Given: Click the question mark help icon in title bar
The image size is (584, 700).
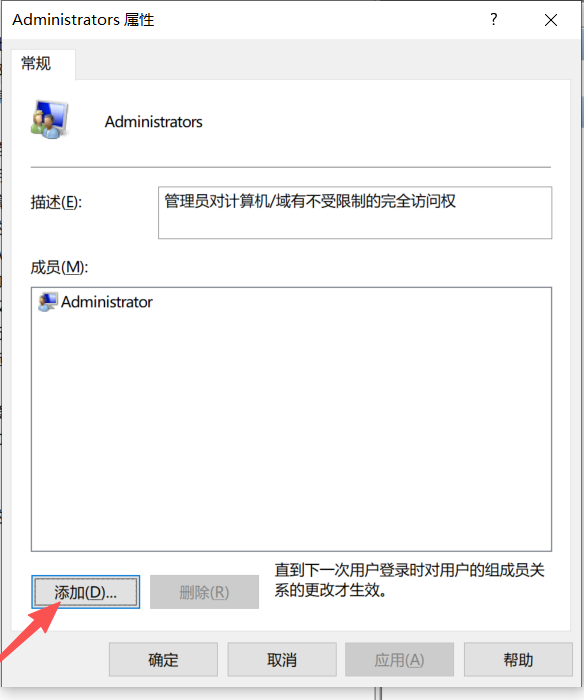Looking at the screenshot, I should click(x=493, y=20).
